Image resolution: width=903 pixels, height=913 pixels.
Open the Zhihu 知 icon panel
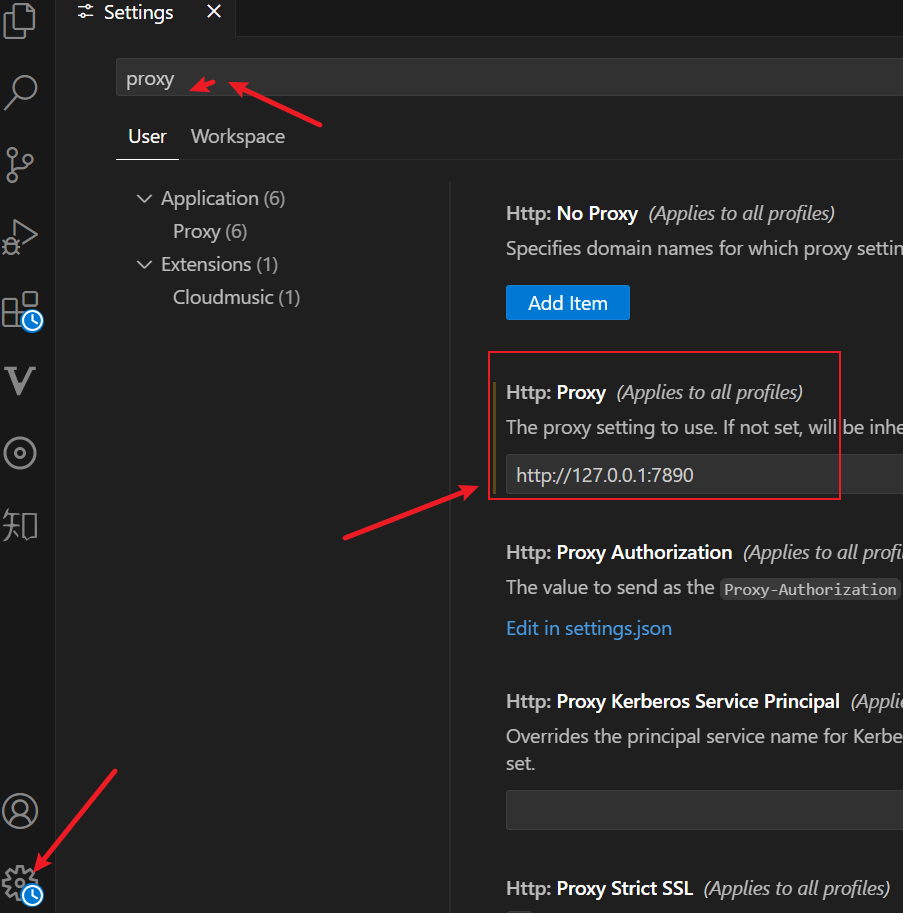pyautogui.click(x=21, y=525)
